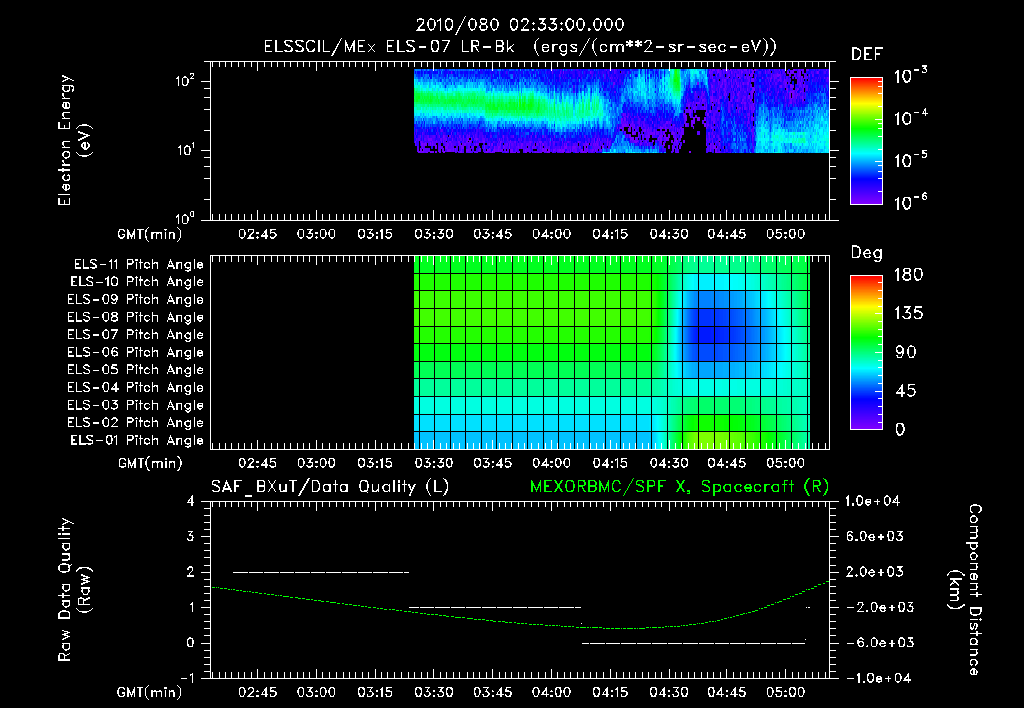Click the ELS-02 Pitch Angle row label
Screen dimensions: 1024x708
pyautogui.click(x=135, y=423)
